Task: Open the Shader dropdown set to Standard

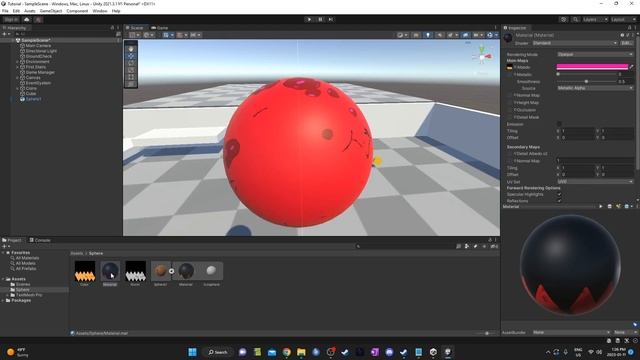Action: [x=575, y=43]
